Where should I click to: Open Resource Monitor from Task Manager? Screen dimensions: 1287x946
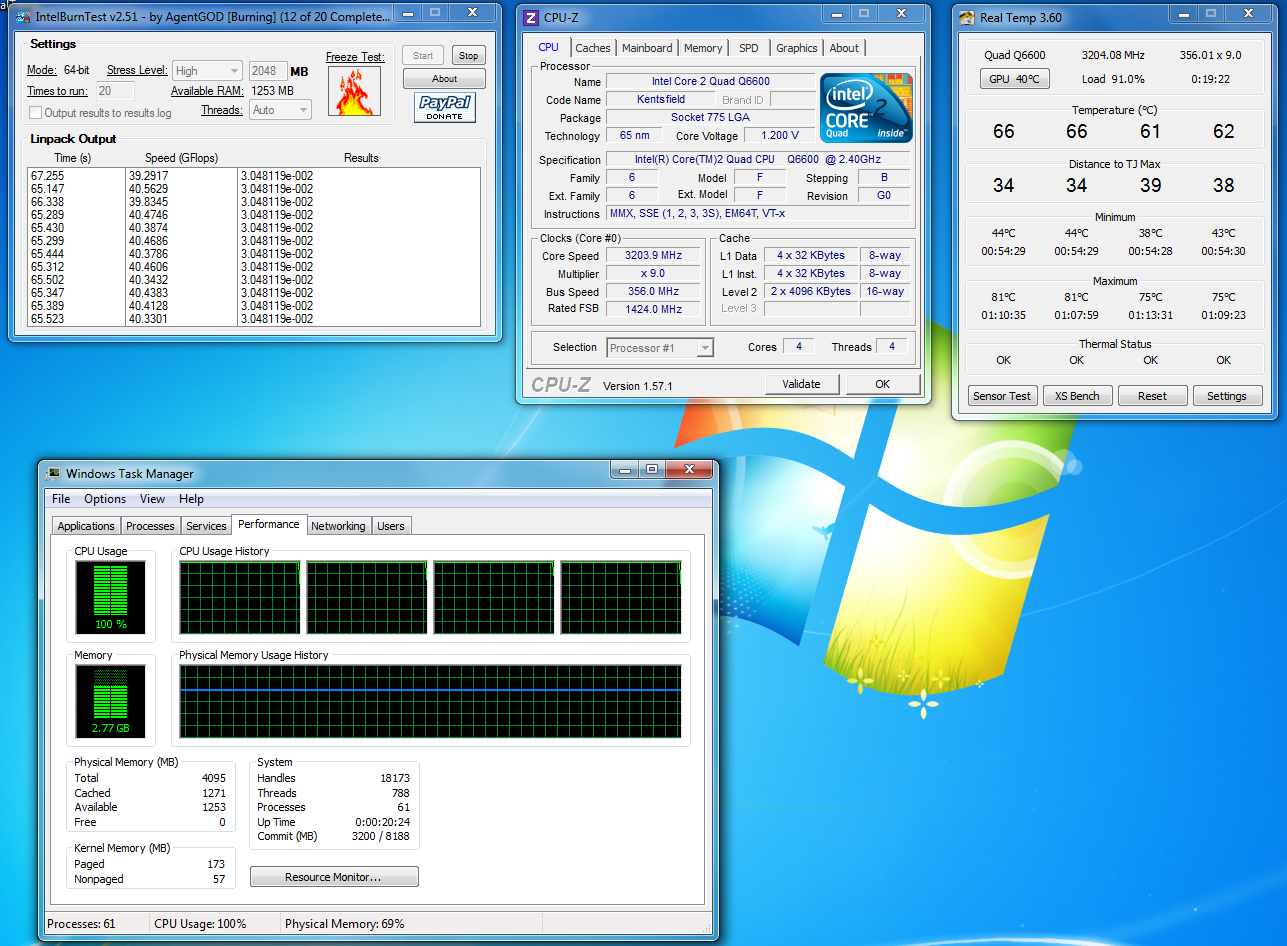334,877
